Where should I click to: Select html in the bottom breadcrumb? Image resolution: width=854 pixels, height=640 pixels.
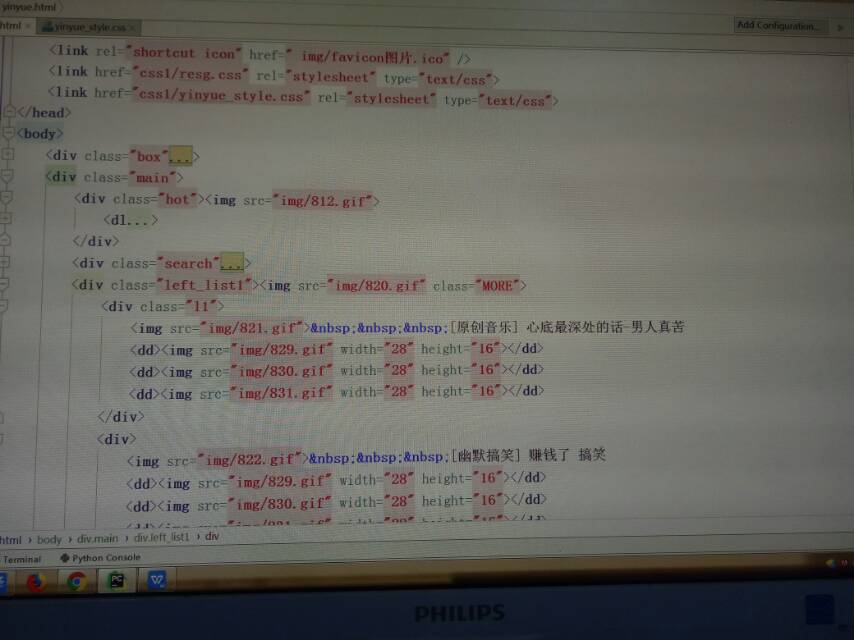click(x=11, y=540)
